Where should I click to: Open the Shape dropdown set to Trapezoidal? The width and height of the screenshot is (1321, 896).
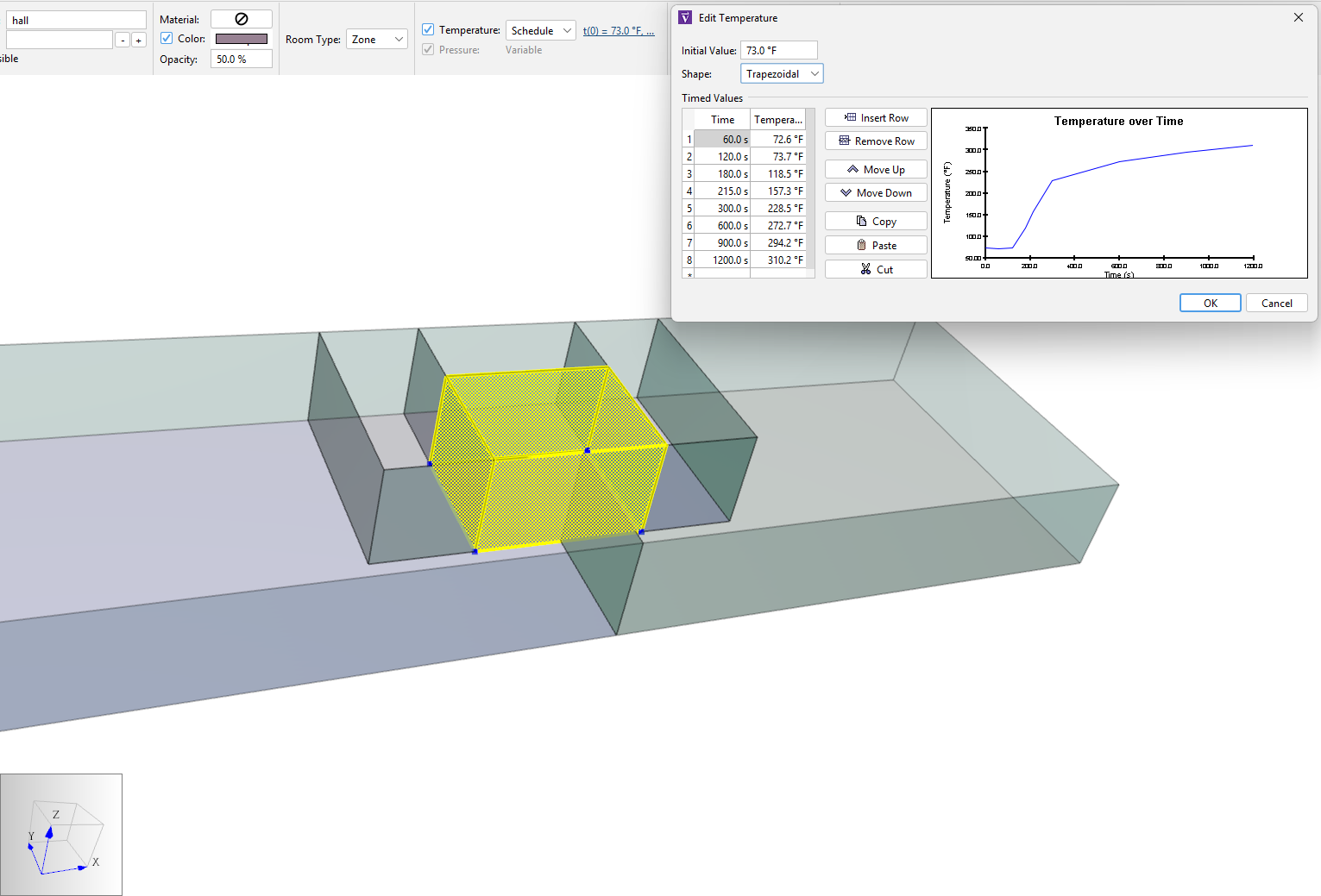782,74
